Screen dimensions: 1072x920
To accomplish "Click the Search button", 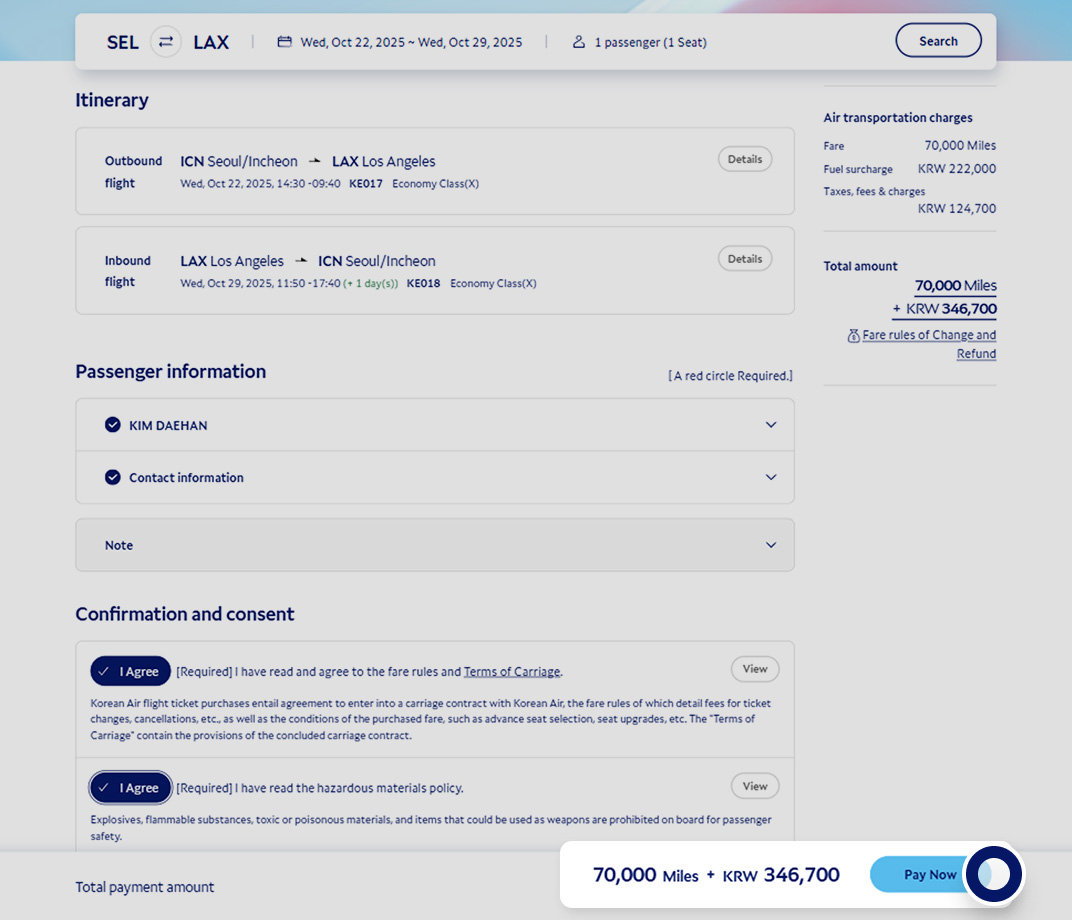I will [x=937, y=41].
